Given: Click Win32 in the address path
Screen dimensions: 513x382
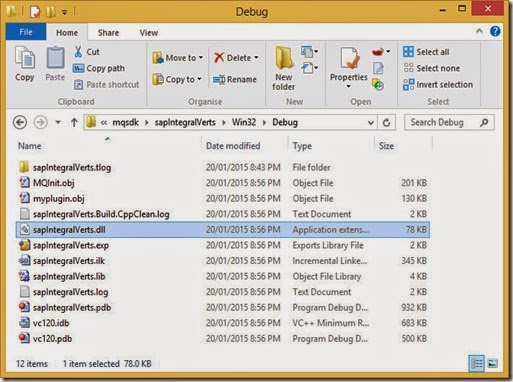Looking at the screenshot, I should (x=244, y=122).
